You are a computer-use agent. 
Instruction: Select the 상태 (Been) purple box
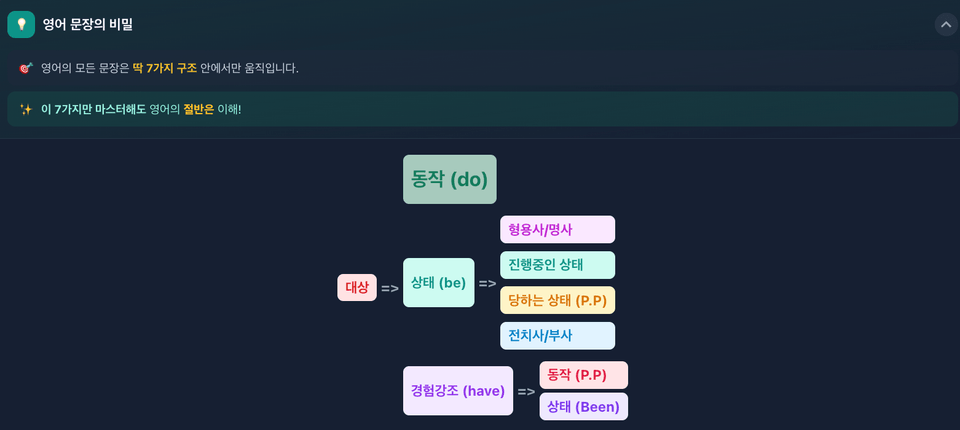point(583,407)
